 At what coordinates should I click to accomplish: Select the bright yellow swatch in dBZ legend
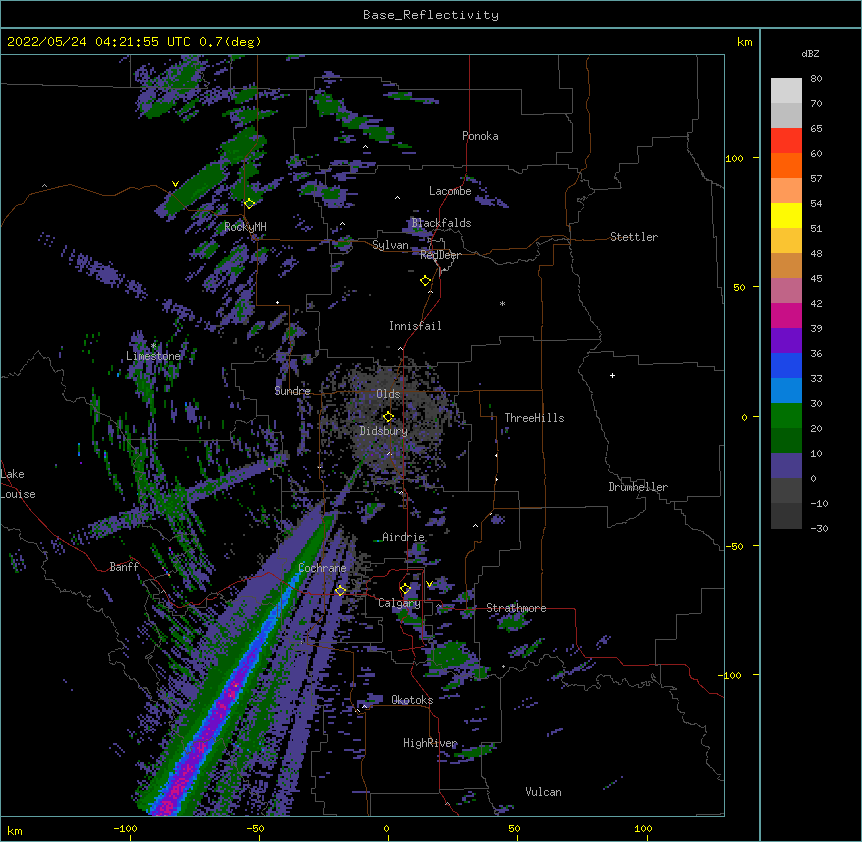pyautogui.click(x=786, y=215)
